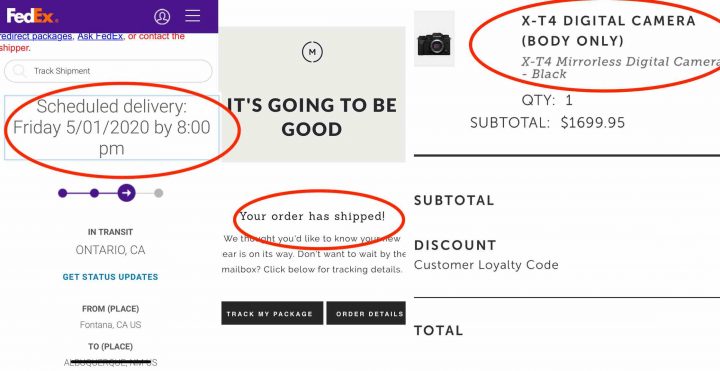The width and height of the screenshot is (720, 371).
Task: Click the ORDER DETAILS button
Action: click(x=366, y=313)
